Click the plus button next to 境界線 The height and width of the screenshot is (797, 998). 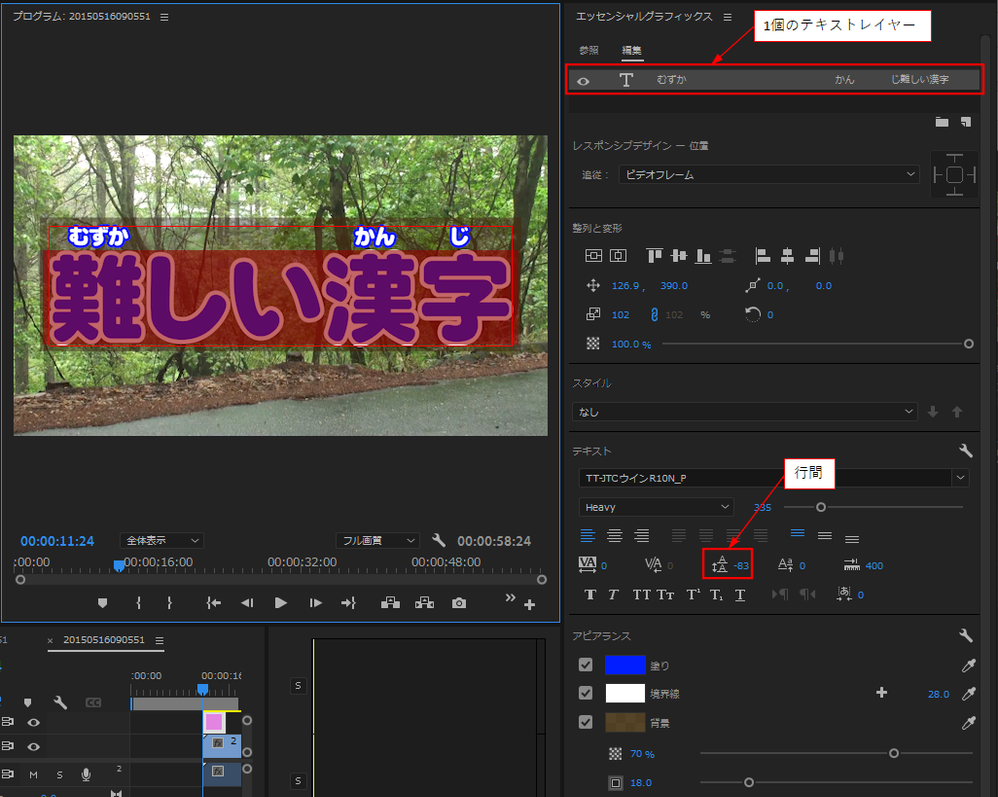880,693
